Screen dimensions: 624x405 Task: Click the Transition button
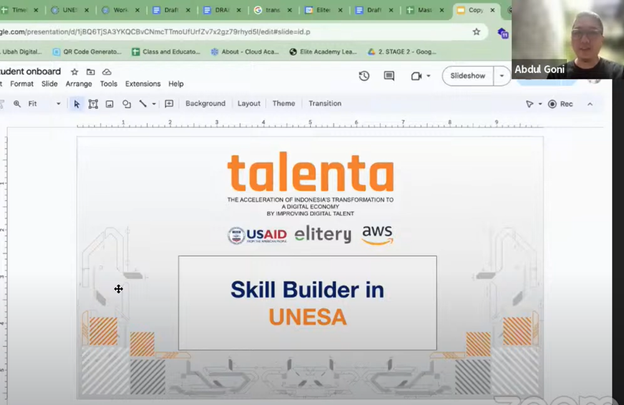325,103
